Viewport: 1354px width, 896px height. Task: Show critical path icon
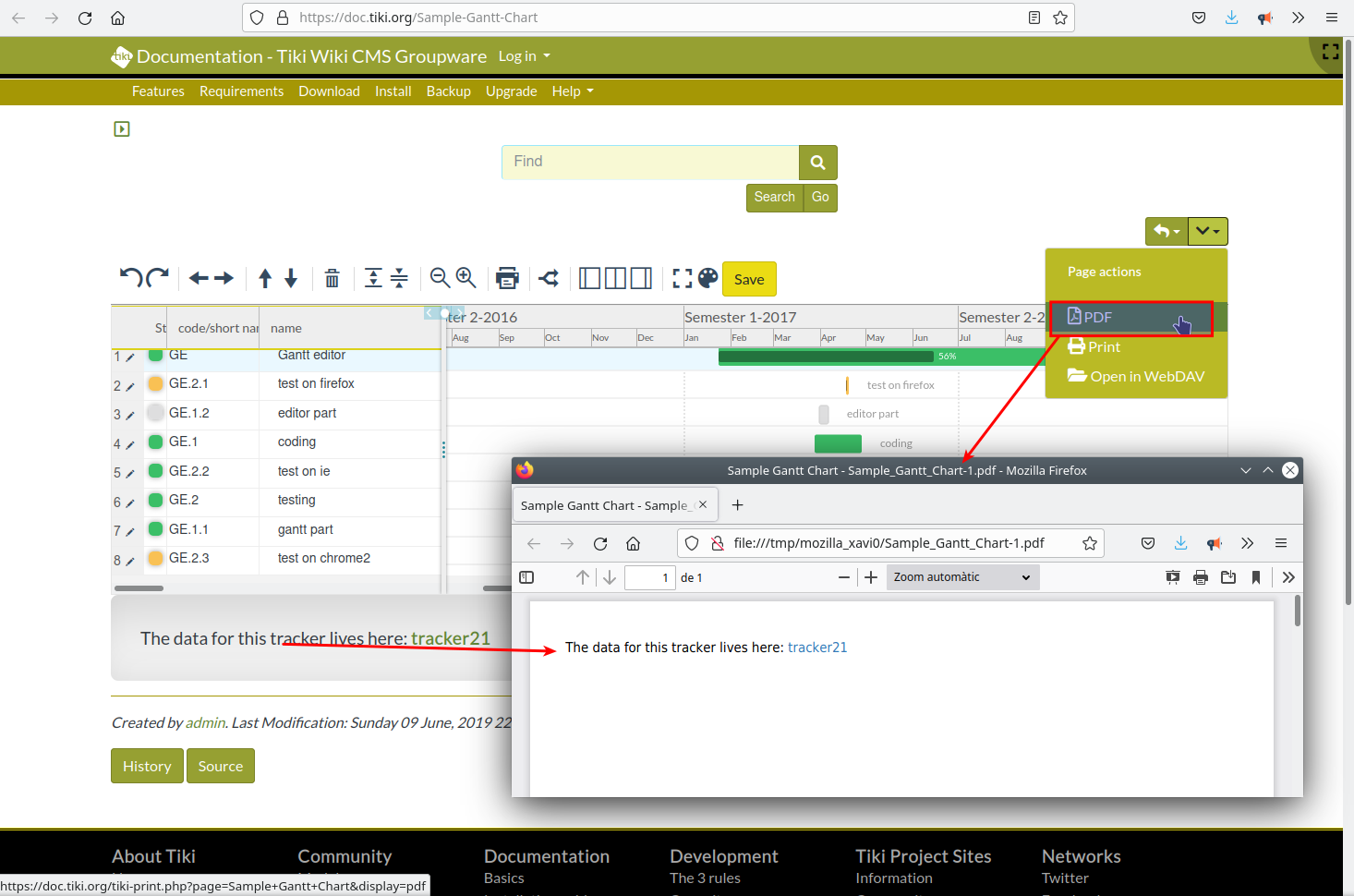point(550,278)
